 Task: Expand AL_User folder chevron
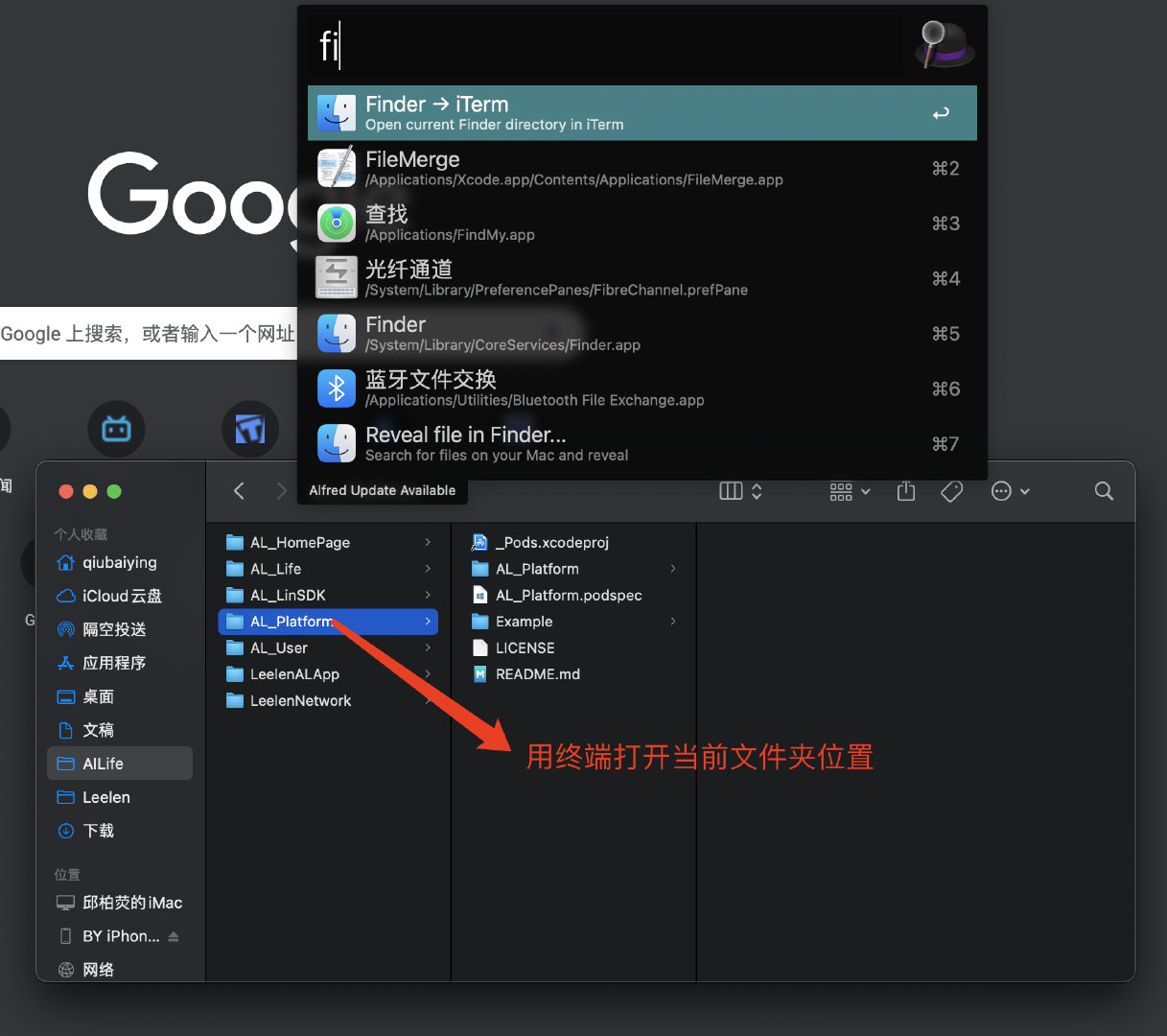tap(428, 647)
